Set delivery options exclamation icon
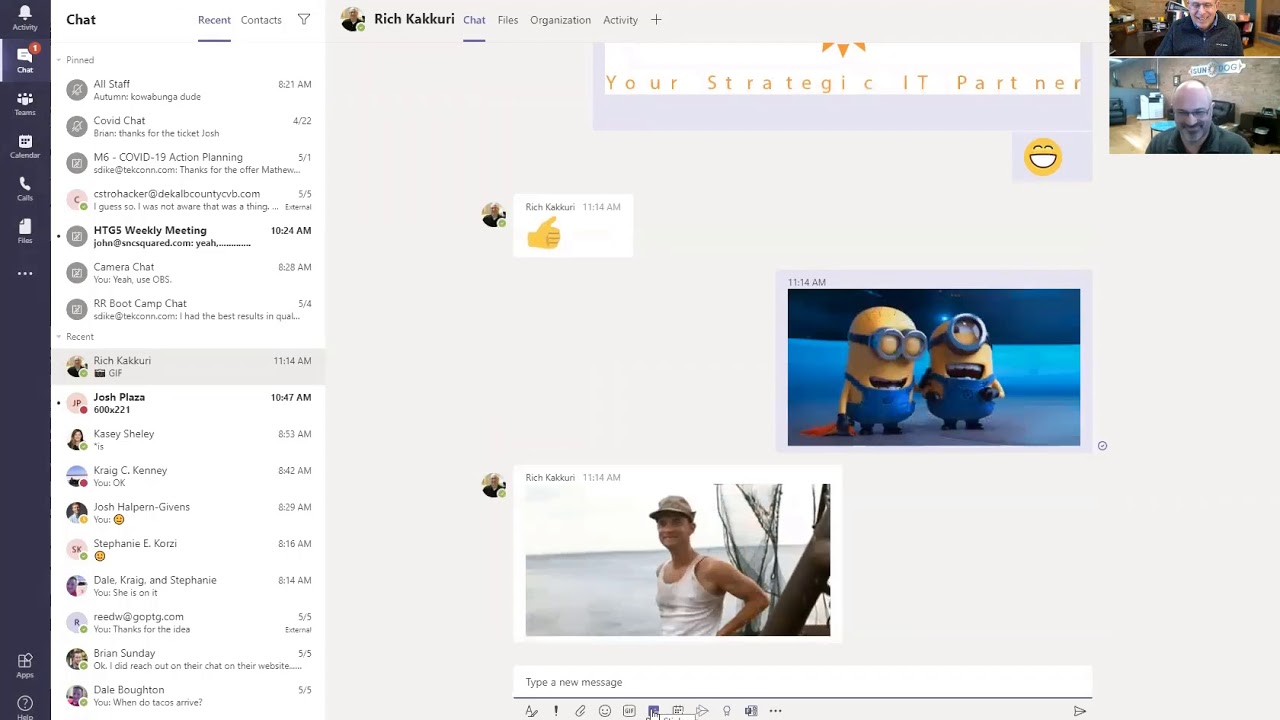Image resolution: width=1280 pixels, height=720 pixels. pos(556,711)
